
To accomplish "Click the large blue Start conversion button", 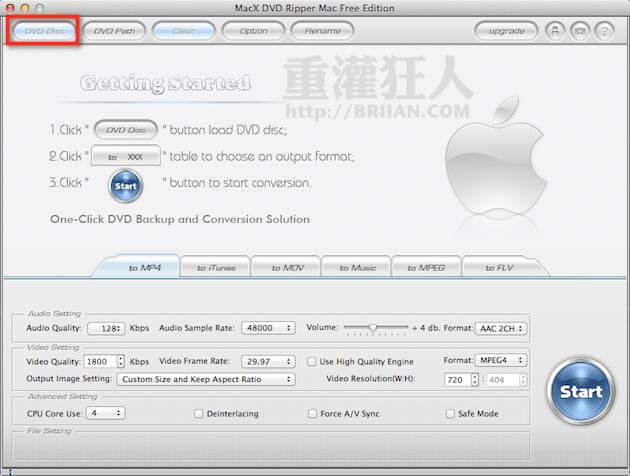I will tap(581, 391).
